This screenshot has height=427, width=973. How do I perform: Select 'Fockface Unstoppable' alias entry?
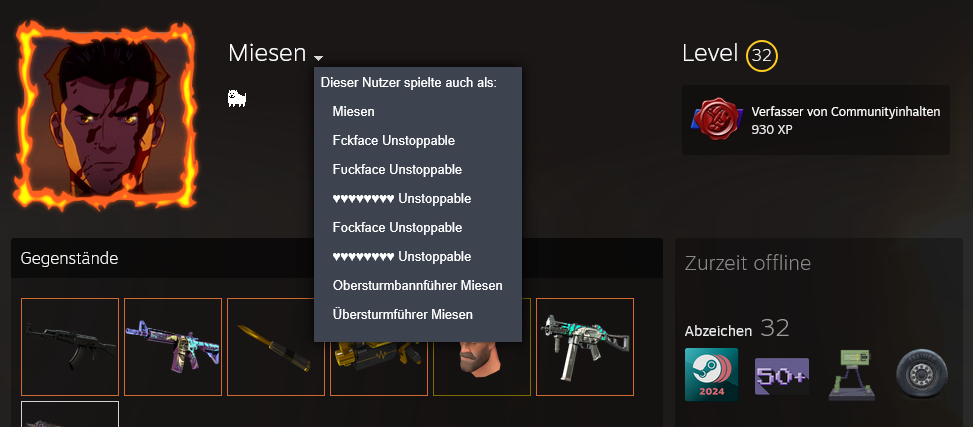pyautogui.click(x=397, y=228)
